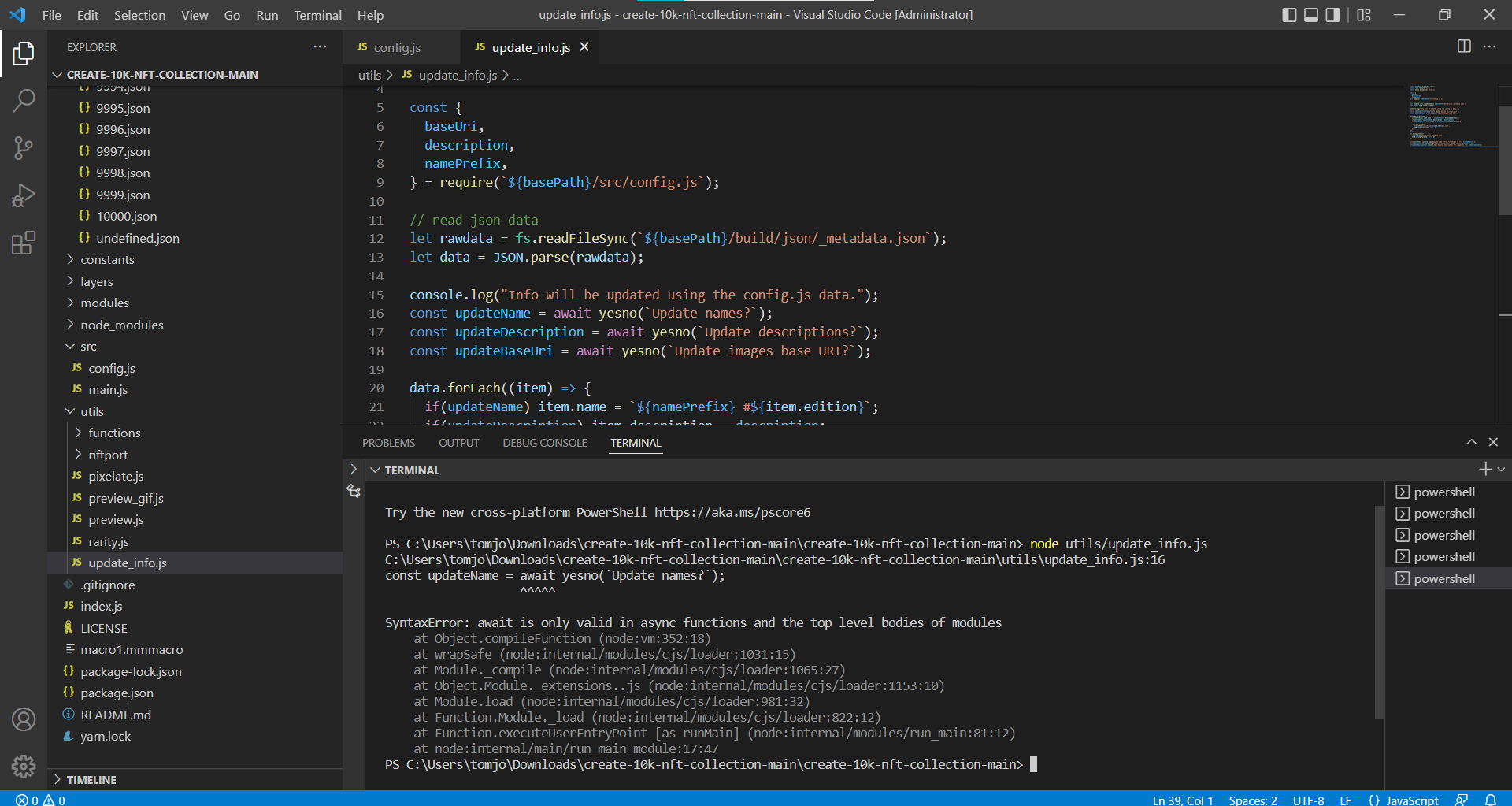Toggle the bottom panel layout icon
The width and height of the screenshot is (1512, 806).
coord(1311,15)
